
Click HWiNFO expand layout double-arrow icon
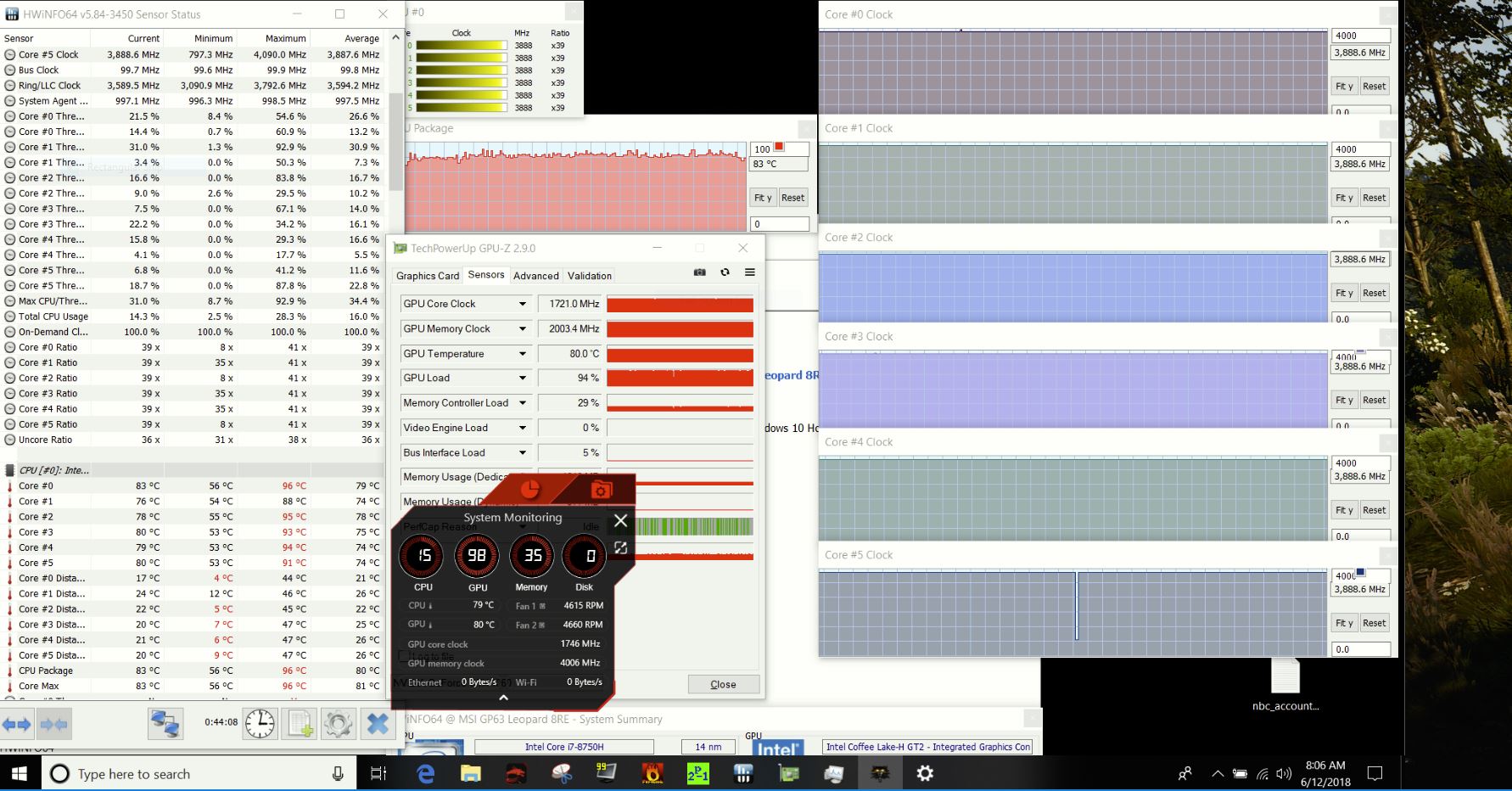tap(17, 724)
